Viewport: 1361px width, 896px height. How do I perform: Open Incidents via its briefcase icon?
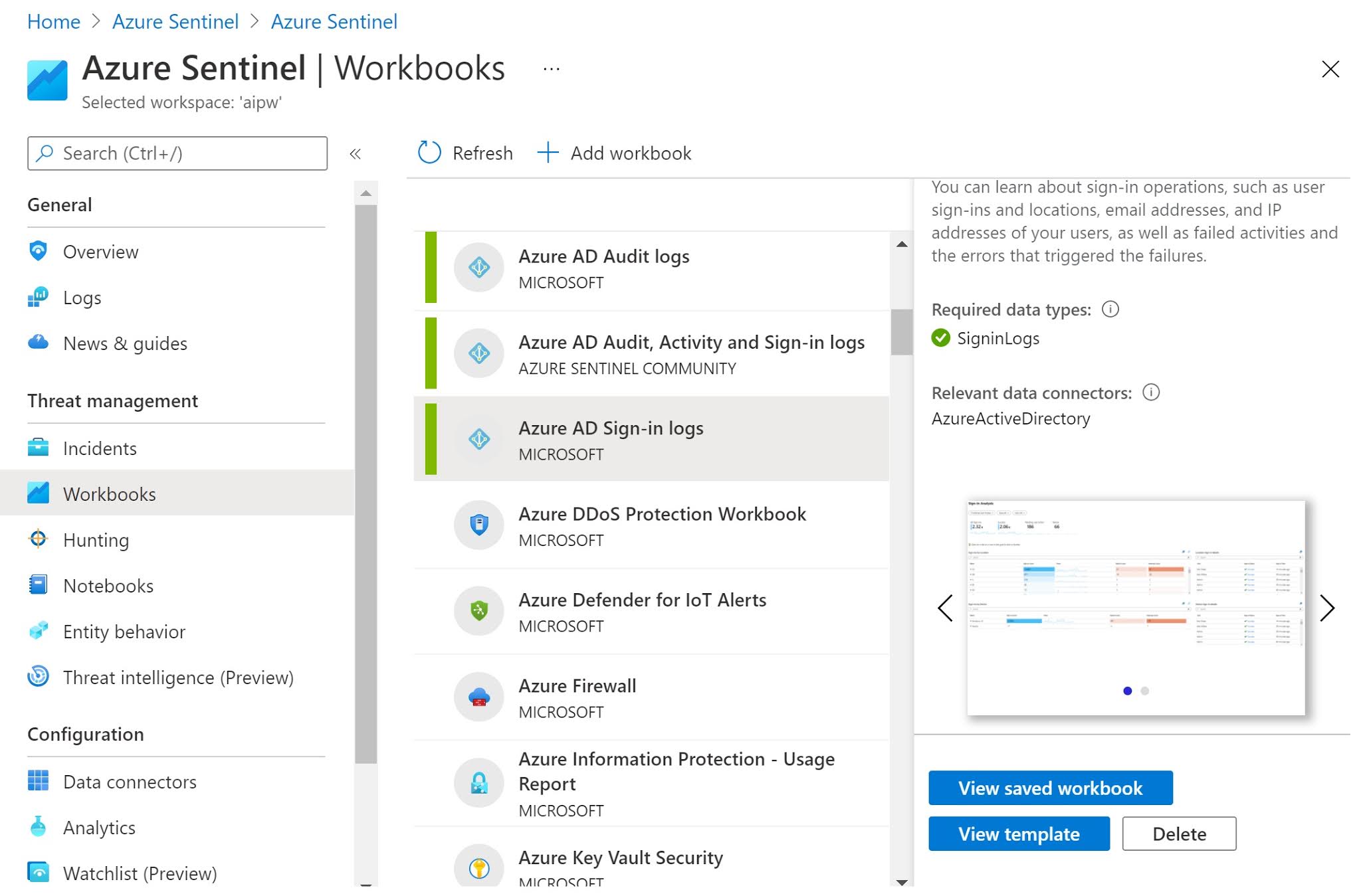pos(39,448)
